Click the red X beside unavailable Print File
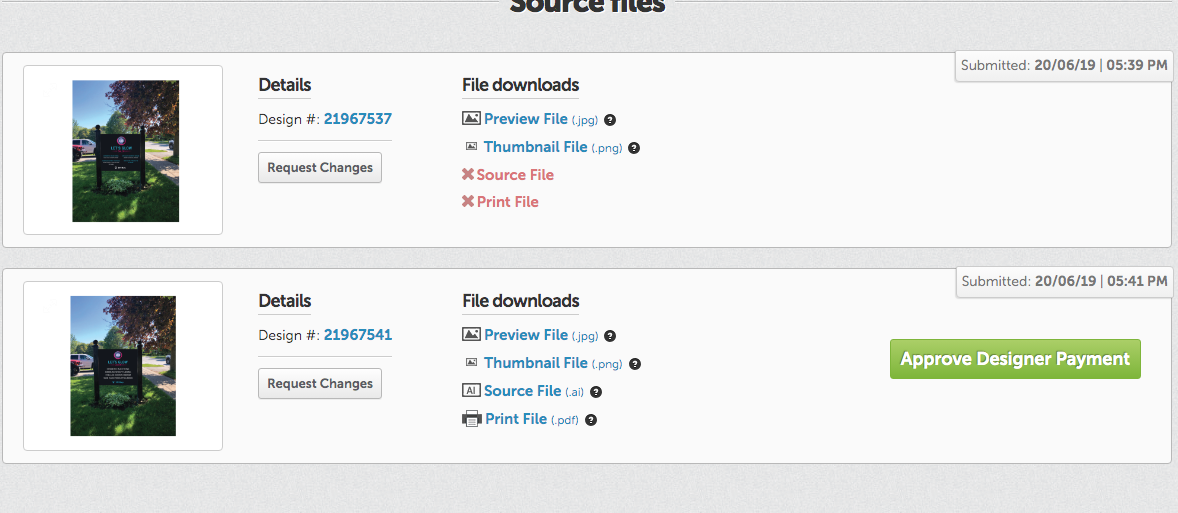 click(468, 202)
